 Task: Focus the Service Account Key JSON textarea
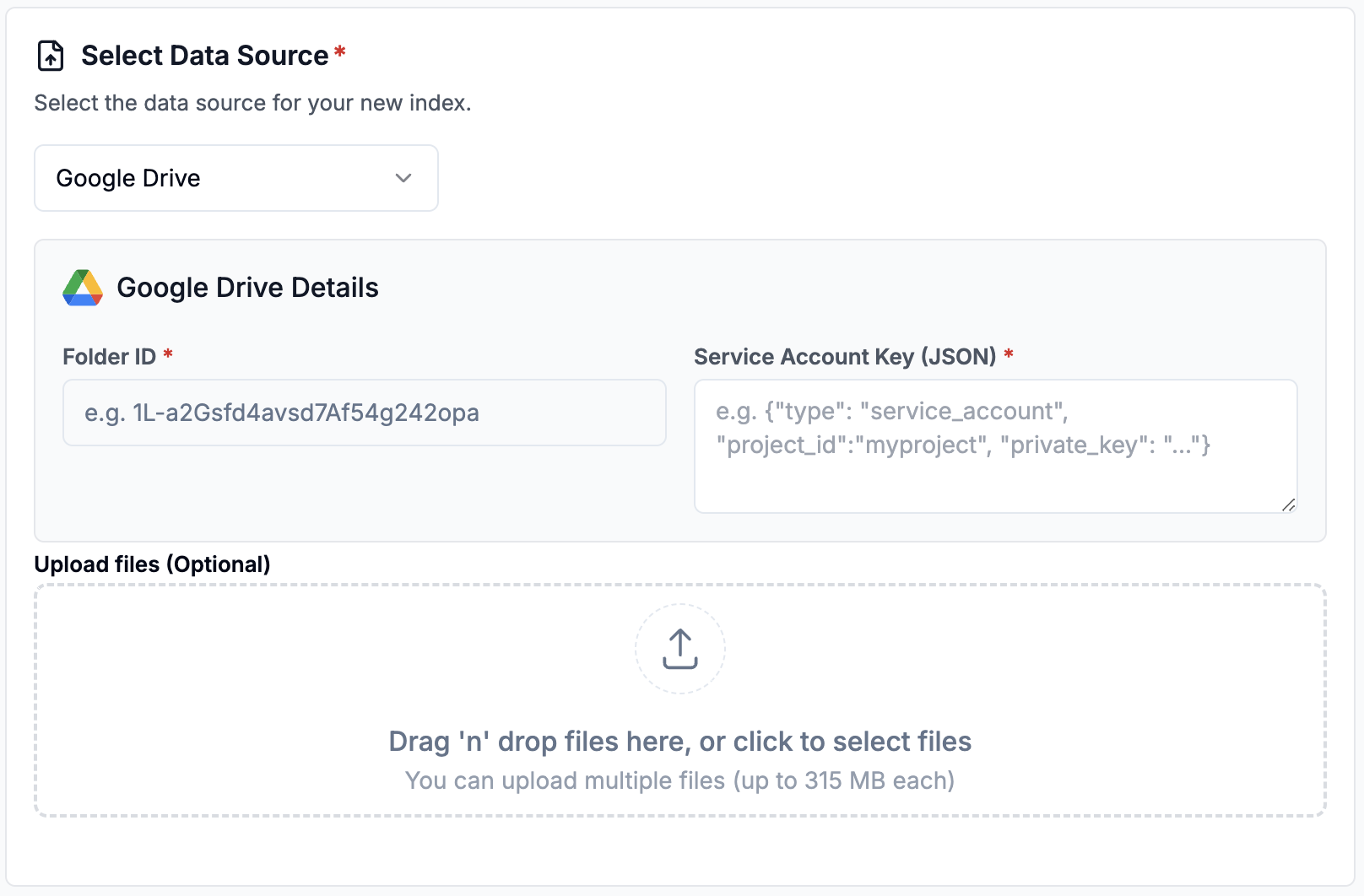pos(995,445)
